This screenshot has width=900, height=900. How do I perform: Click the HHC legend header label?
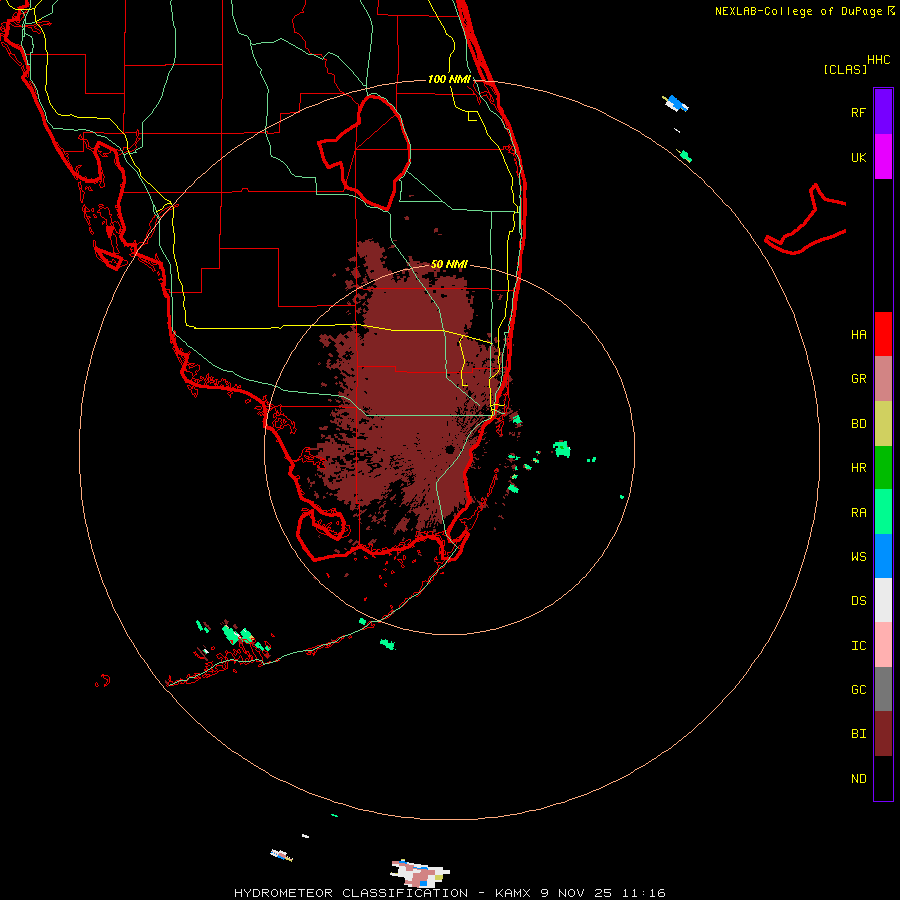coord(878,59)
